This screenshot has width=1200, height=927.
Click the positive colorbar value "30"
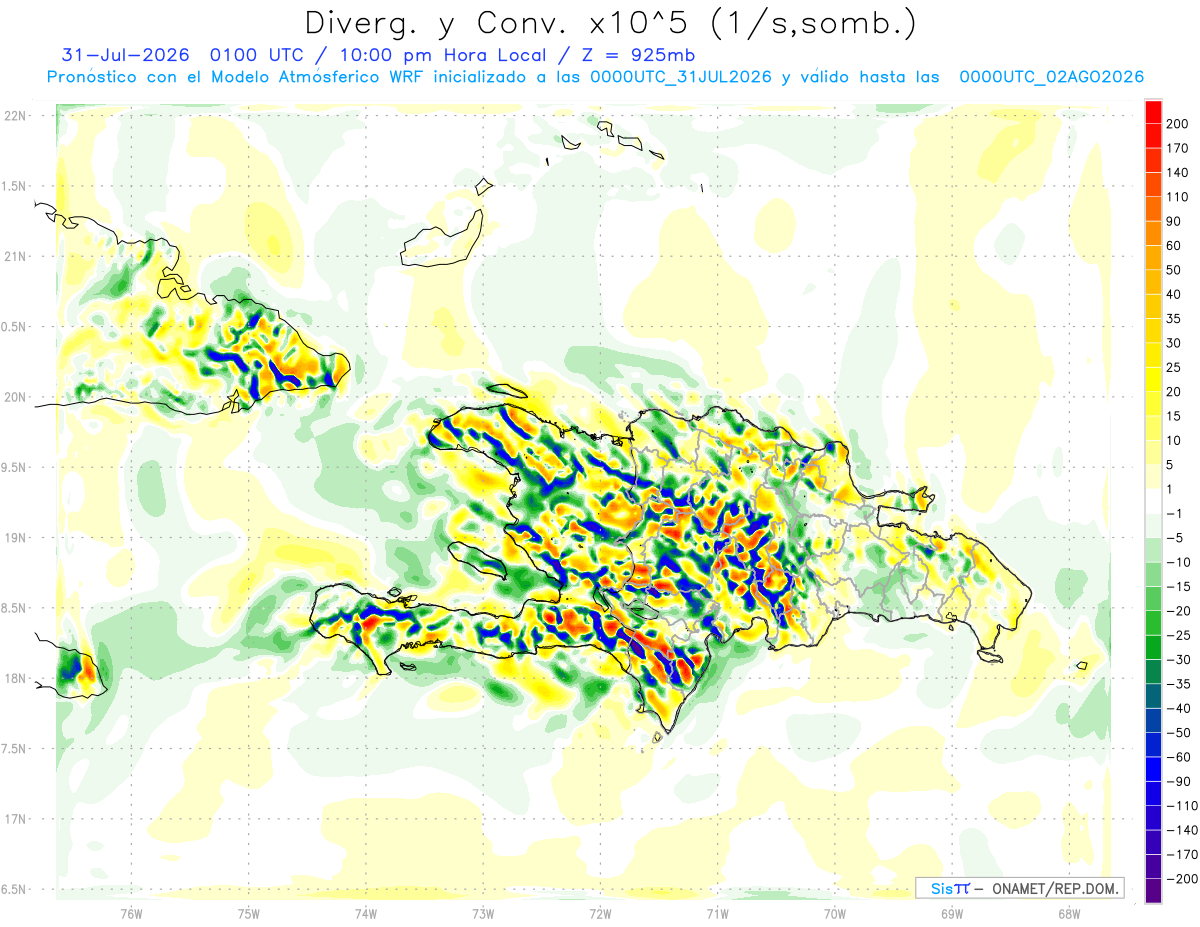1174,343
